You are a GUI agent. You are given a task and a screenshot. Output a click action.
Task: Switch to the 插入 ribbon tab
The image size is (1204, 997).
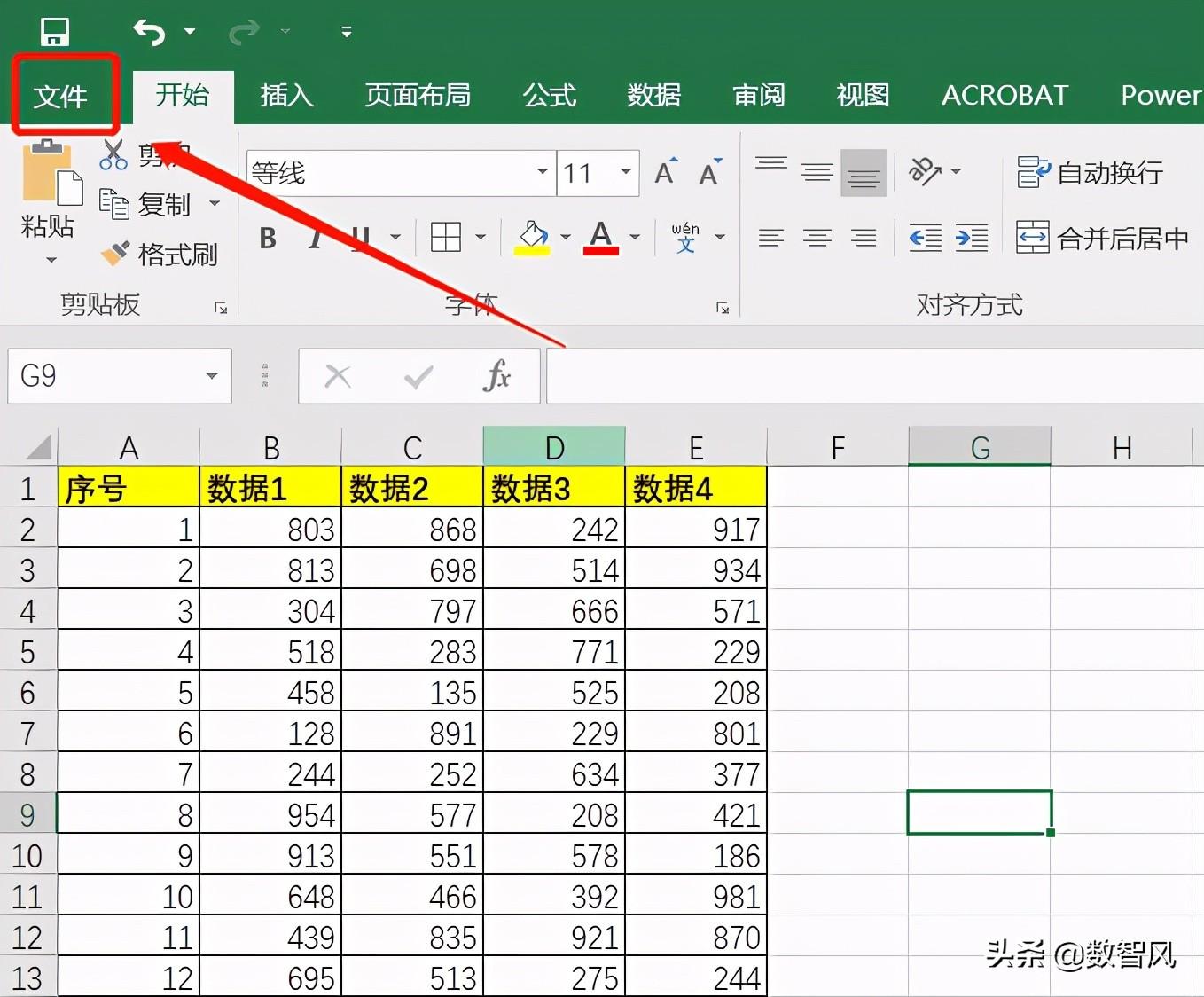click(x=285, y=95)
